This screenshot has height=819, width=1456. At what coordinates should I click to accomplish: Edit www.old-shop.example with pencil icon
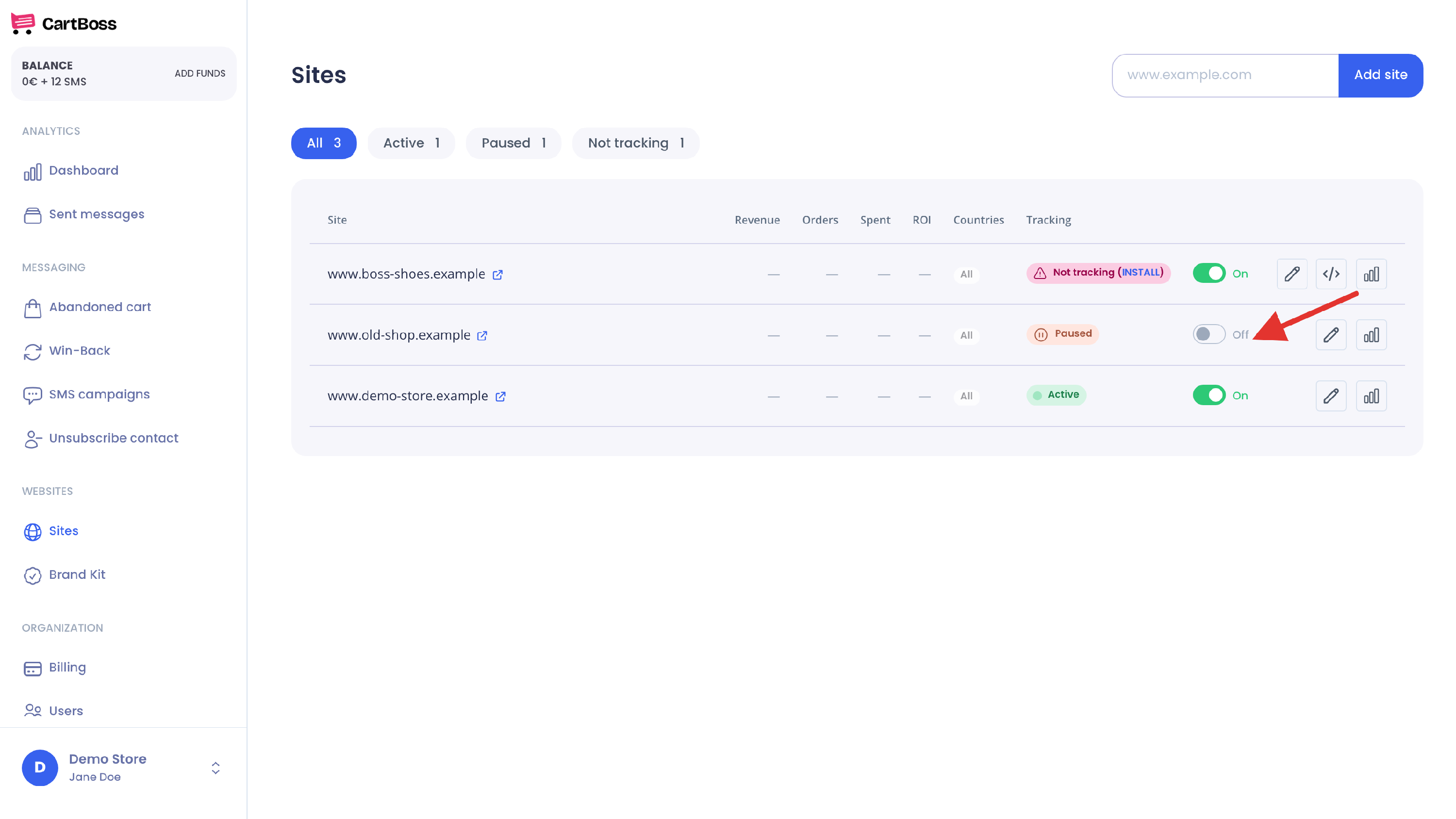[x=1331, y=335]
